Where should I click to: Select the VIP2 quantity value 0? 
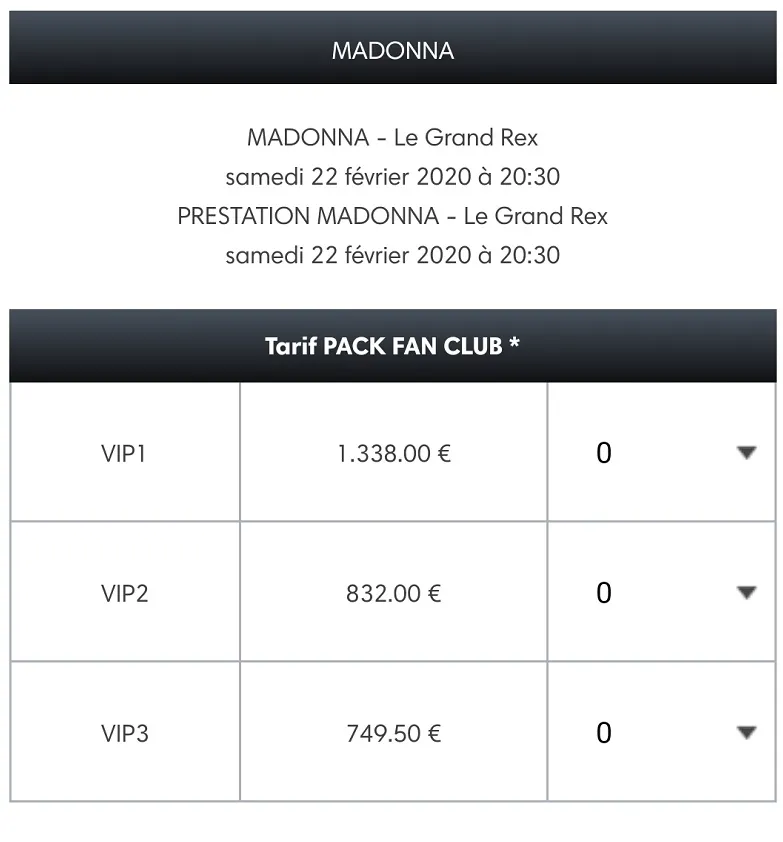604,593
